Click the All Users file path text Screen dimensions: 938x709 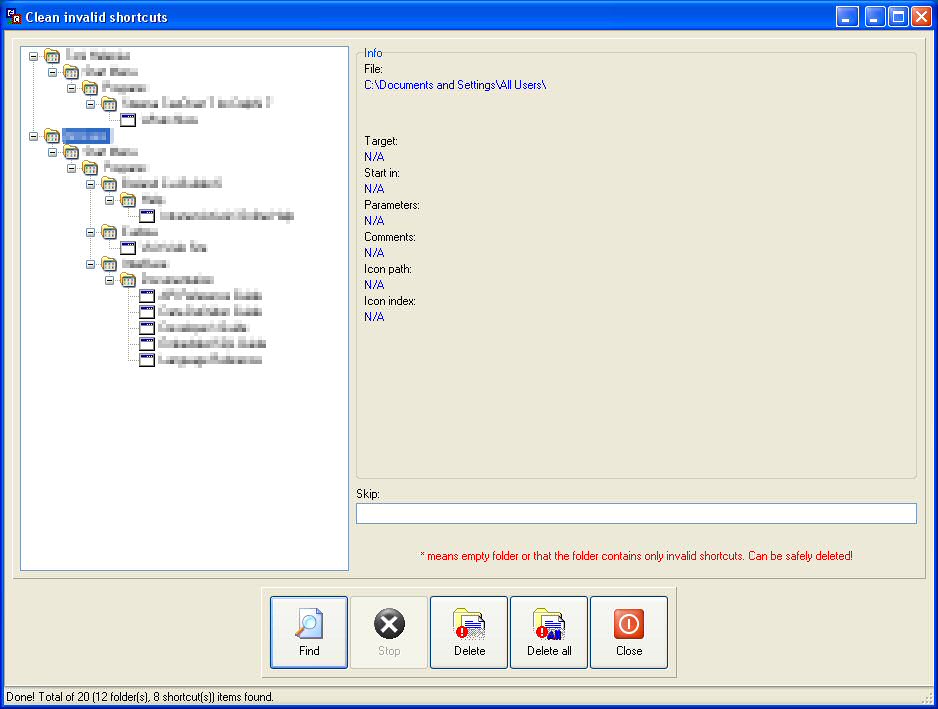click(x=455, y=85)
